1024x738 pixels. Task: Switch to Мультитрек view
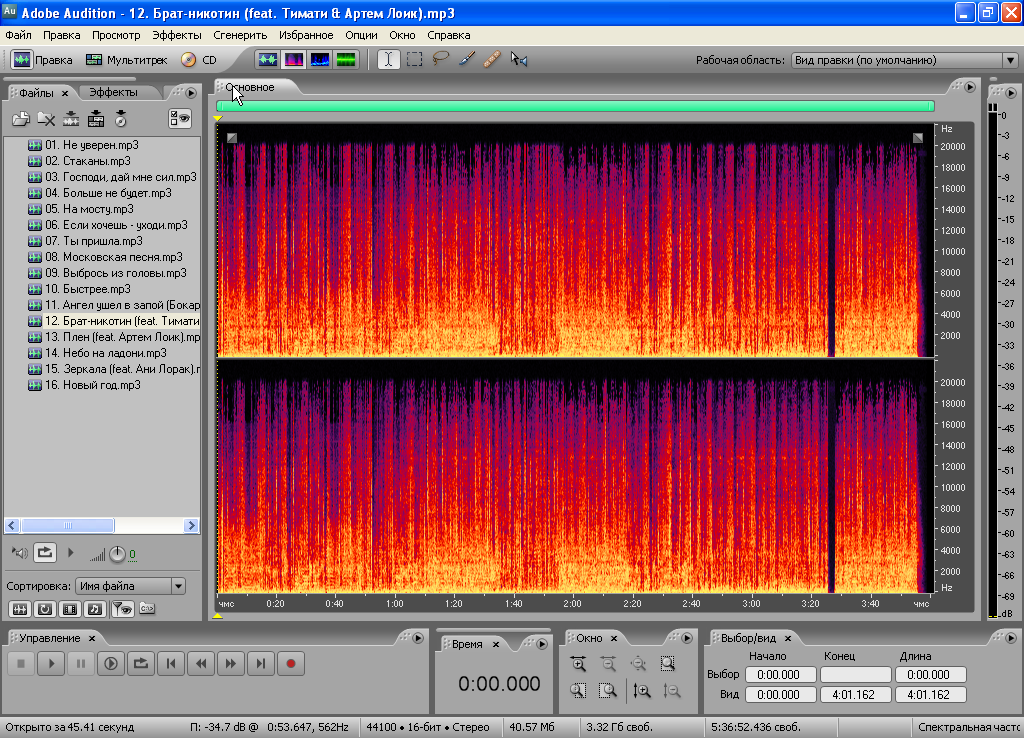point(126,60)
